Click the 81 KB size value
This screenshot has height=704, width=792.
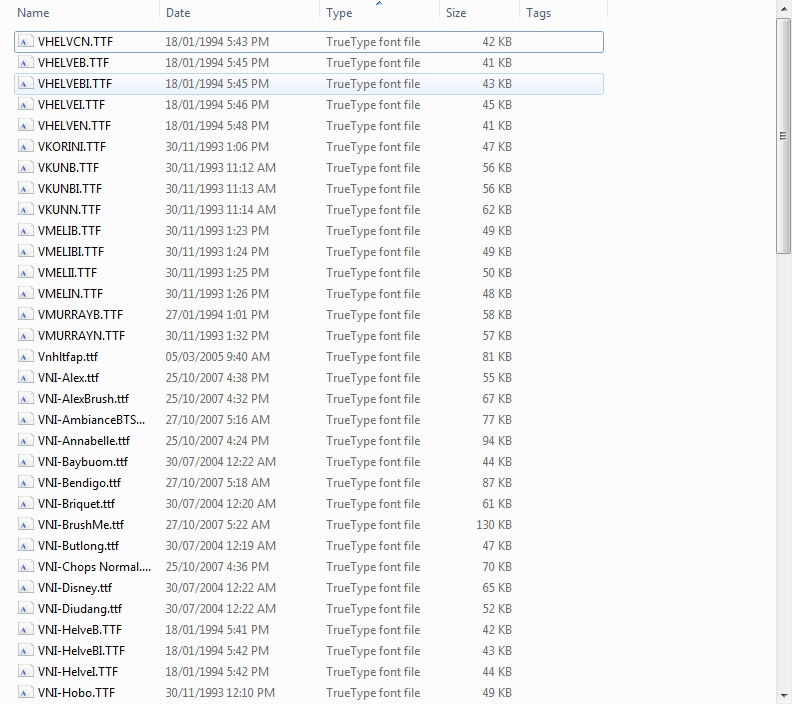(497, 357)
